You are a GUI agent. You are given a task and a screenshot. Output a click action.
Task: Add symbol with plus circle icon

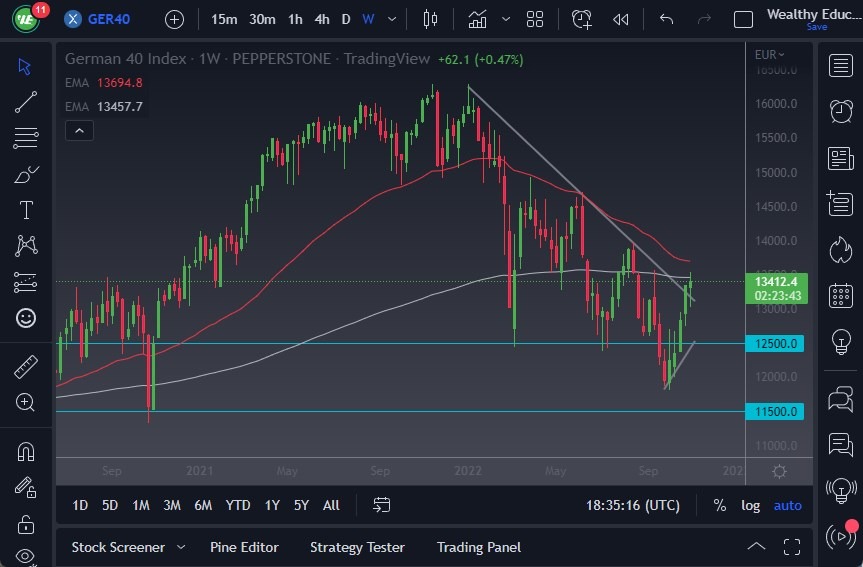tap(174, 19)
